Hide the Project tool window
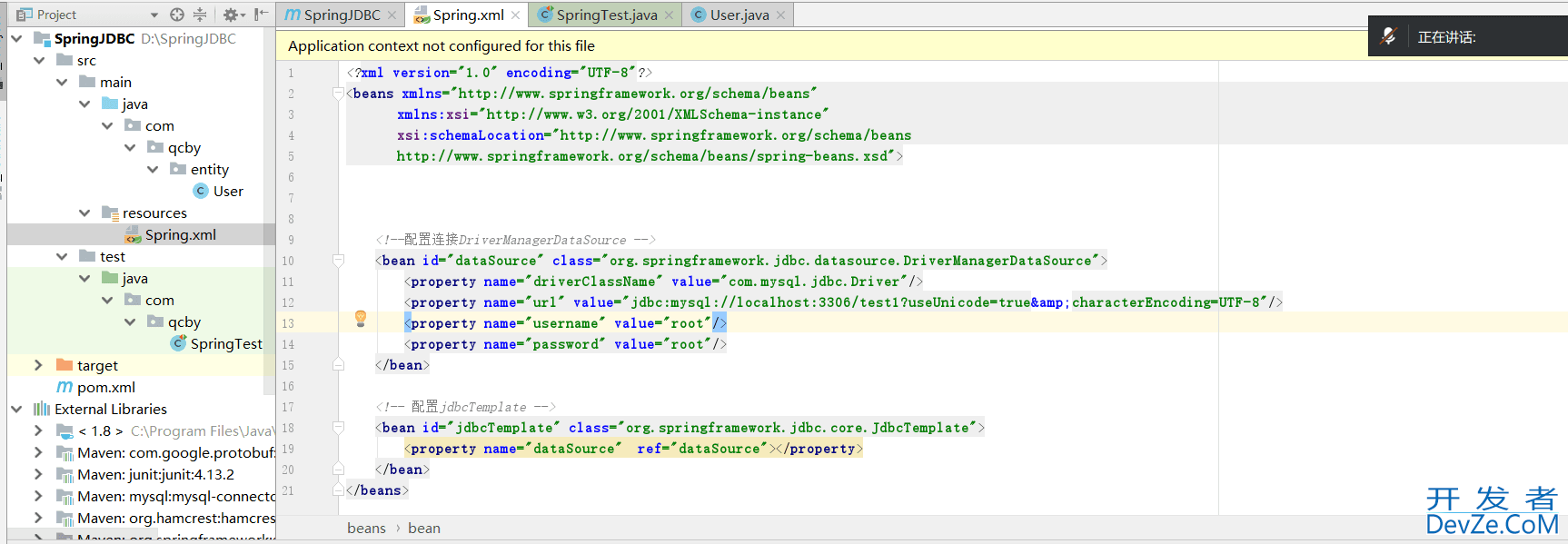This screenshot has height=544, width=1568. (x=262, y=15)
